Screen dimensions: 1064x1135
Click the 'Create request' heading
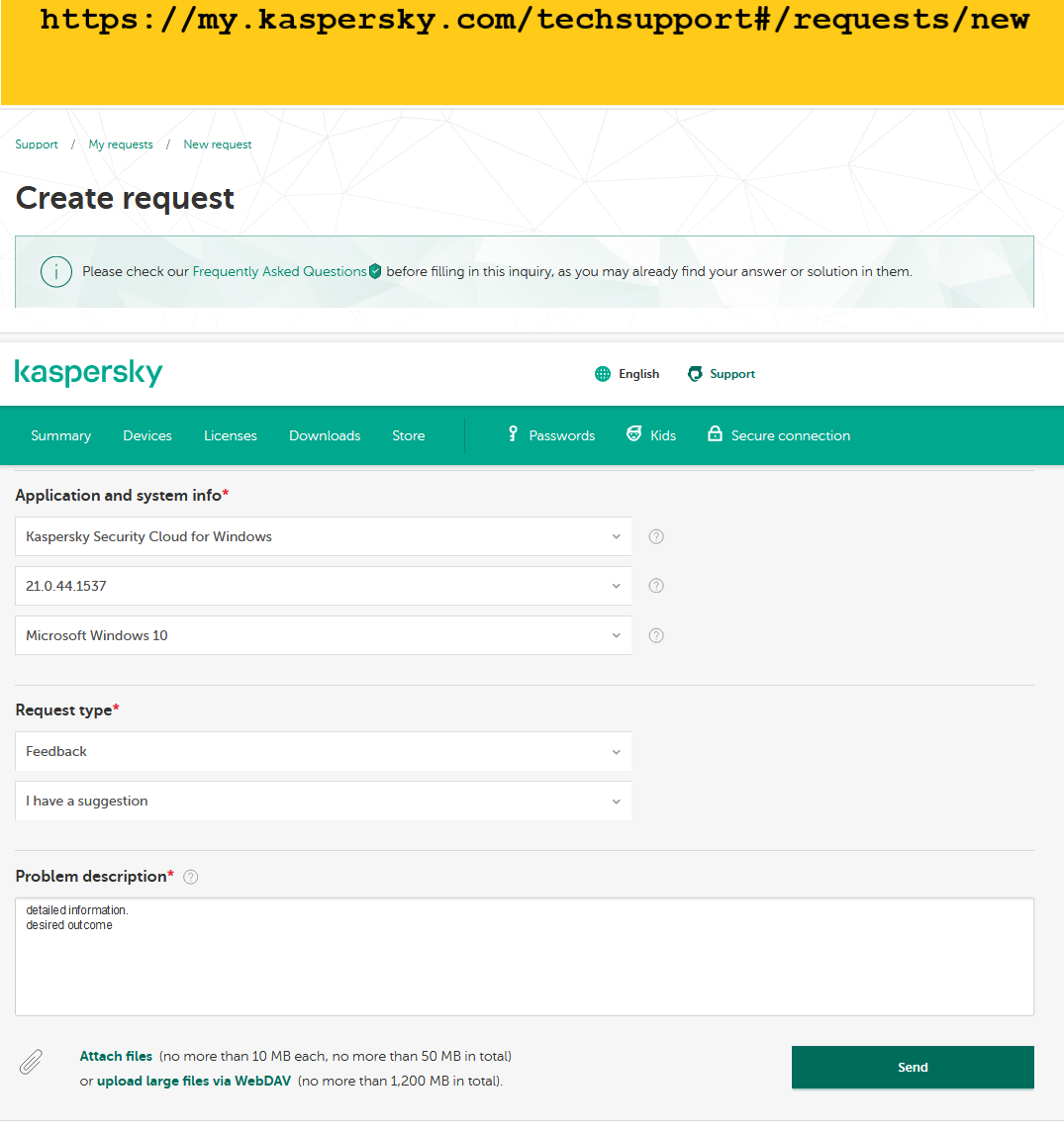125,198
